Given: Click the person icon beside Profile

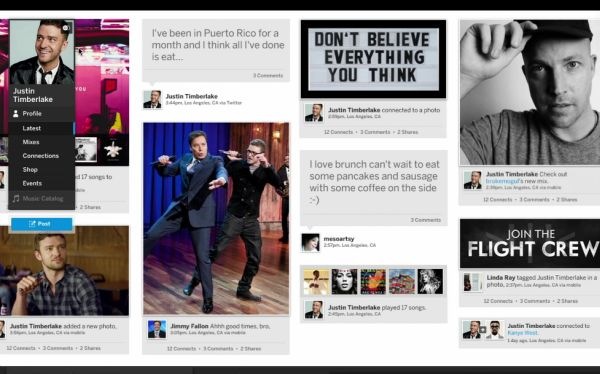Looking at the screenshot, I should click(x=16, y=114).
